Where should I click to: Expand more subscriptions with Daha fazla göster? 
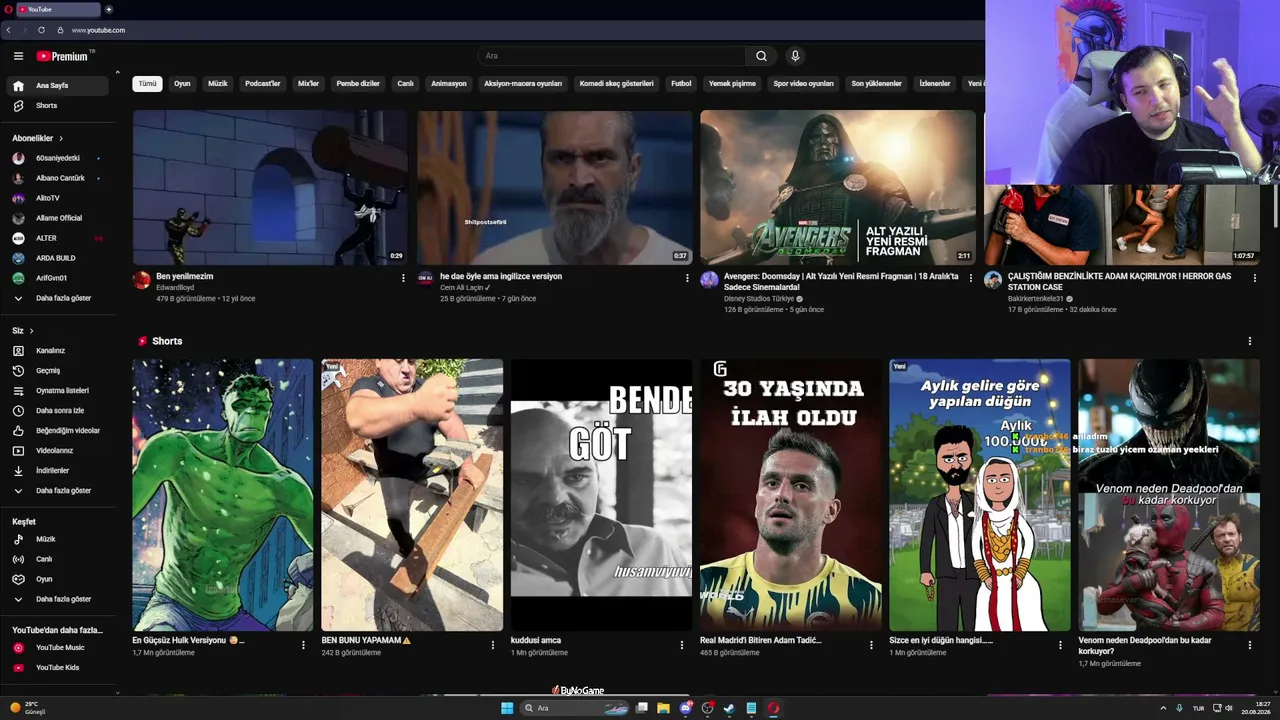60,298
